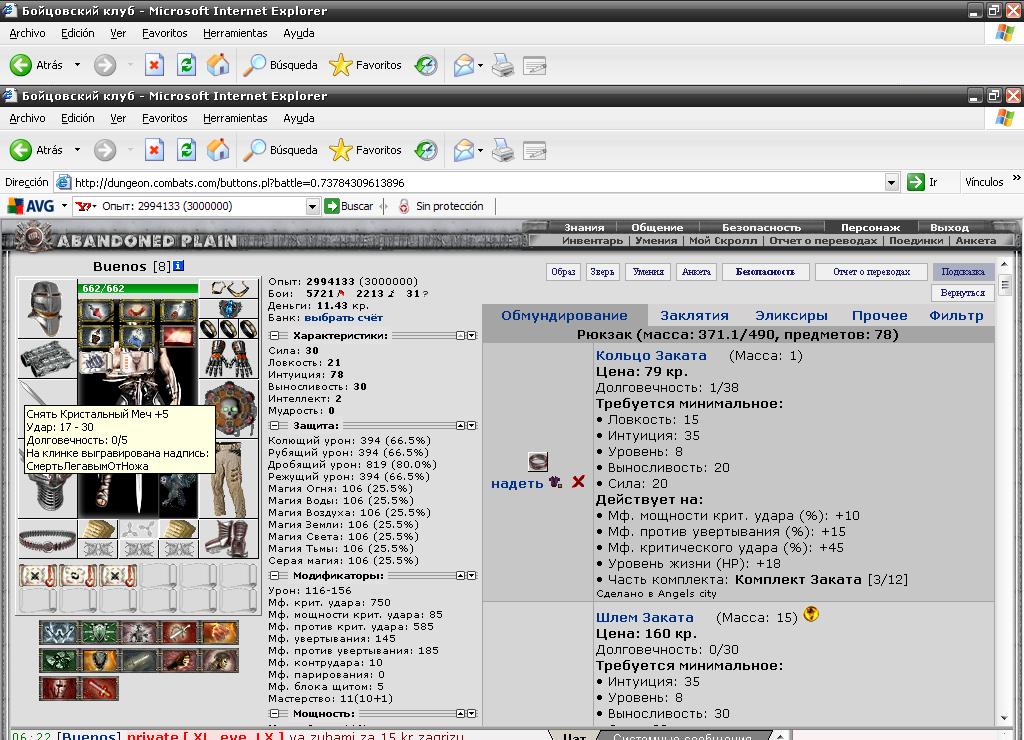Click the Зверь button
Image resolution: width=1024 pixels, height=740 pixels.
click(x=602, y=272)
